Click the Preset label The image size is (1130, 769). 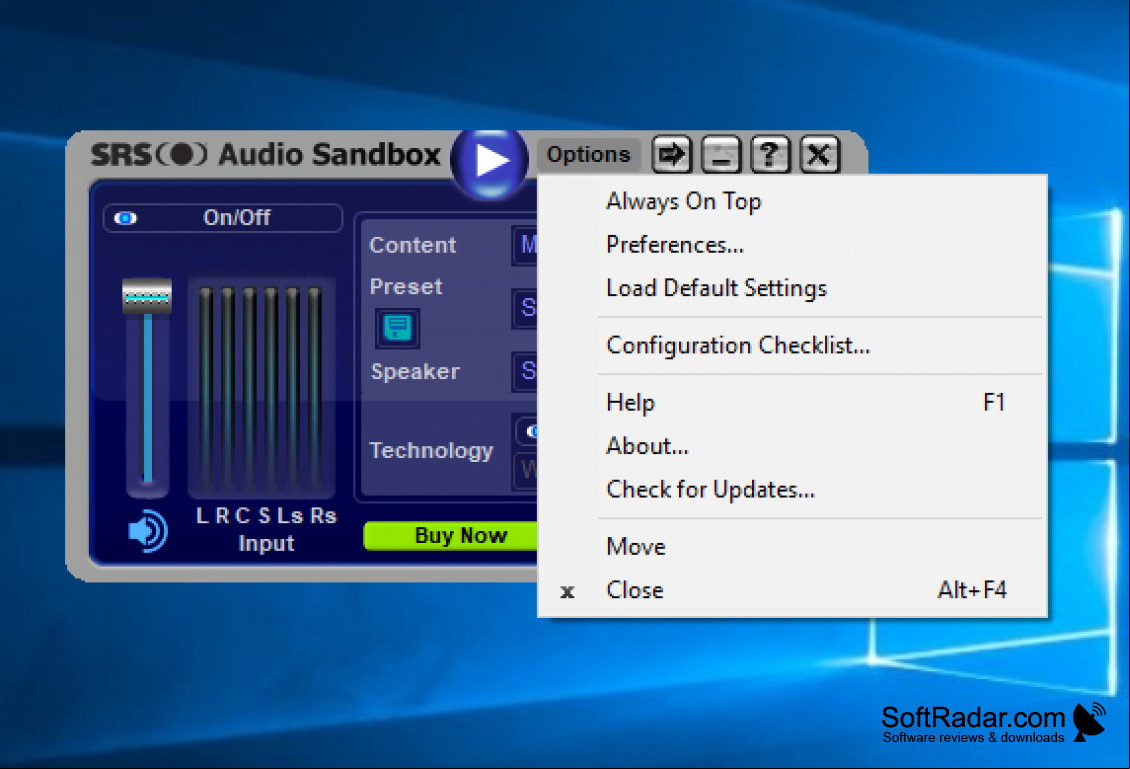(406, 286)
